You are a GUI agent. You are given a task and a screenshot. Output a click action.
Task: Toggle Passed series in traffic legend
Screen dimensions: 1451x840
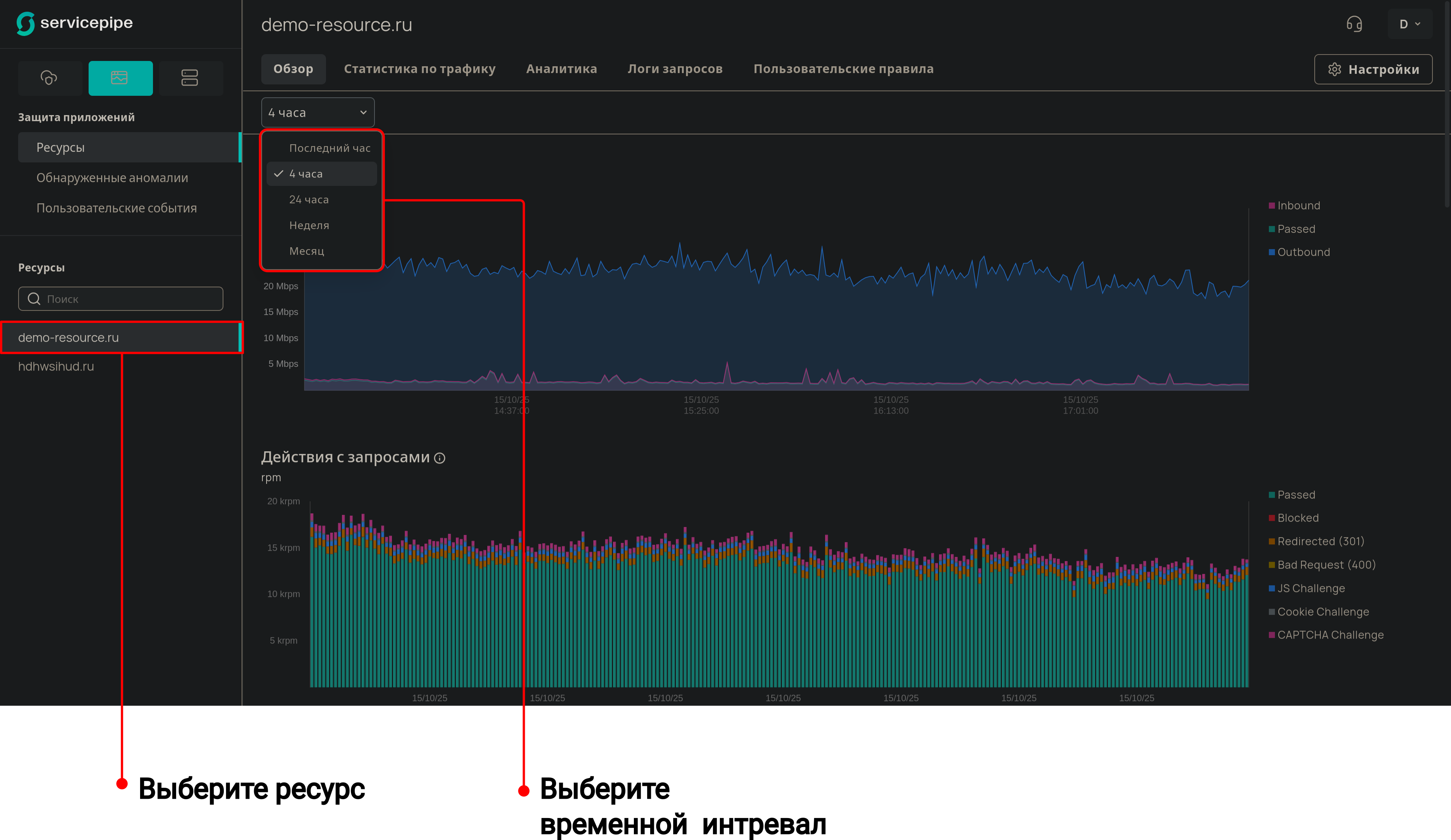click(x=1293, y=229)
